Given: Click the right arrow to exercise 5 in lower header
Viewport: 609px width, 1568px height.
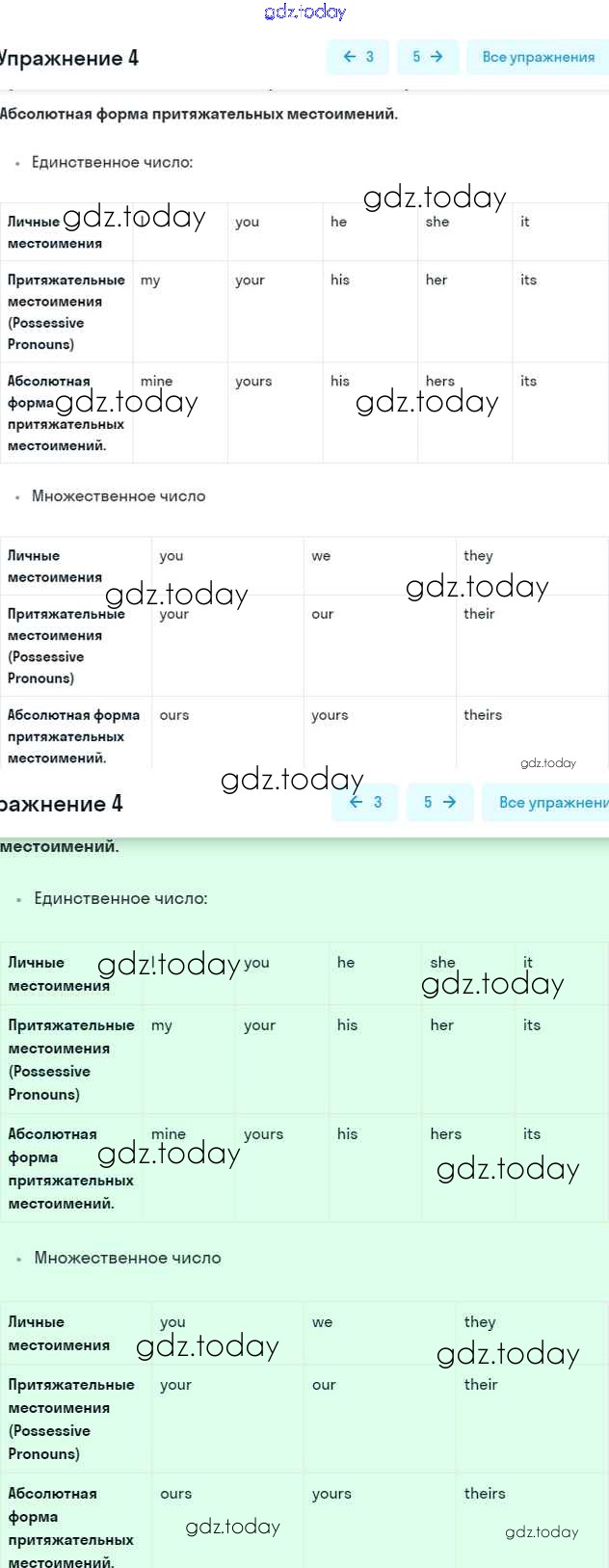Looking at the screenshot, I should (x=439, y=802).
